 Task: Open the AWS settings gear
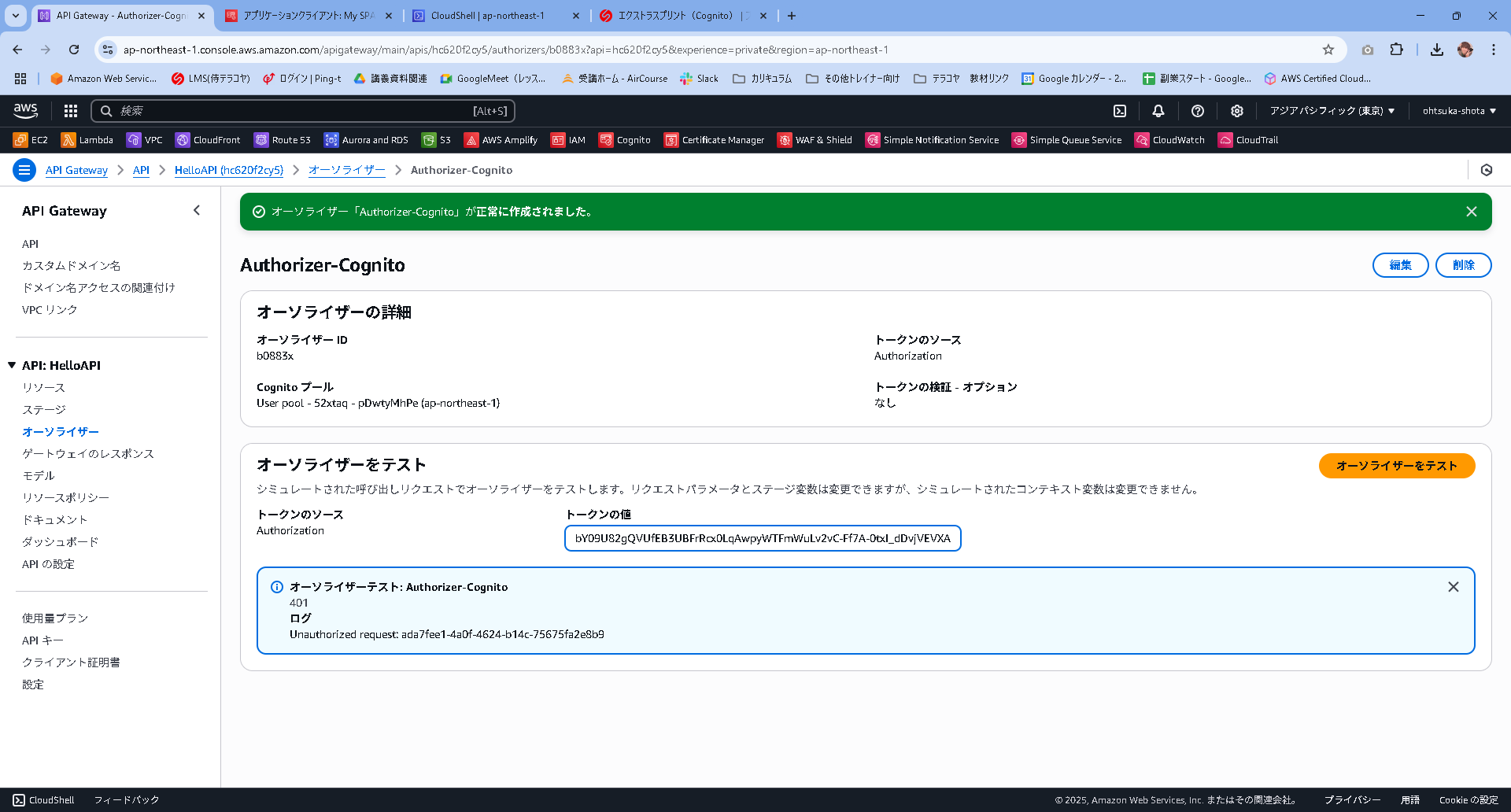1237,111
